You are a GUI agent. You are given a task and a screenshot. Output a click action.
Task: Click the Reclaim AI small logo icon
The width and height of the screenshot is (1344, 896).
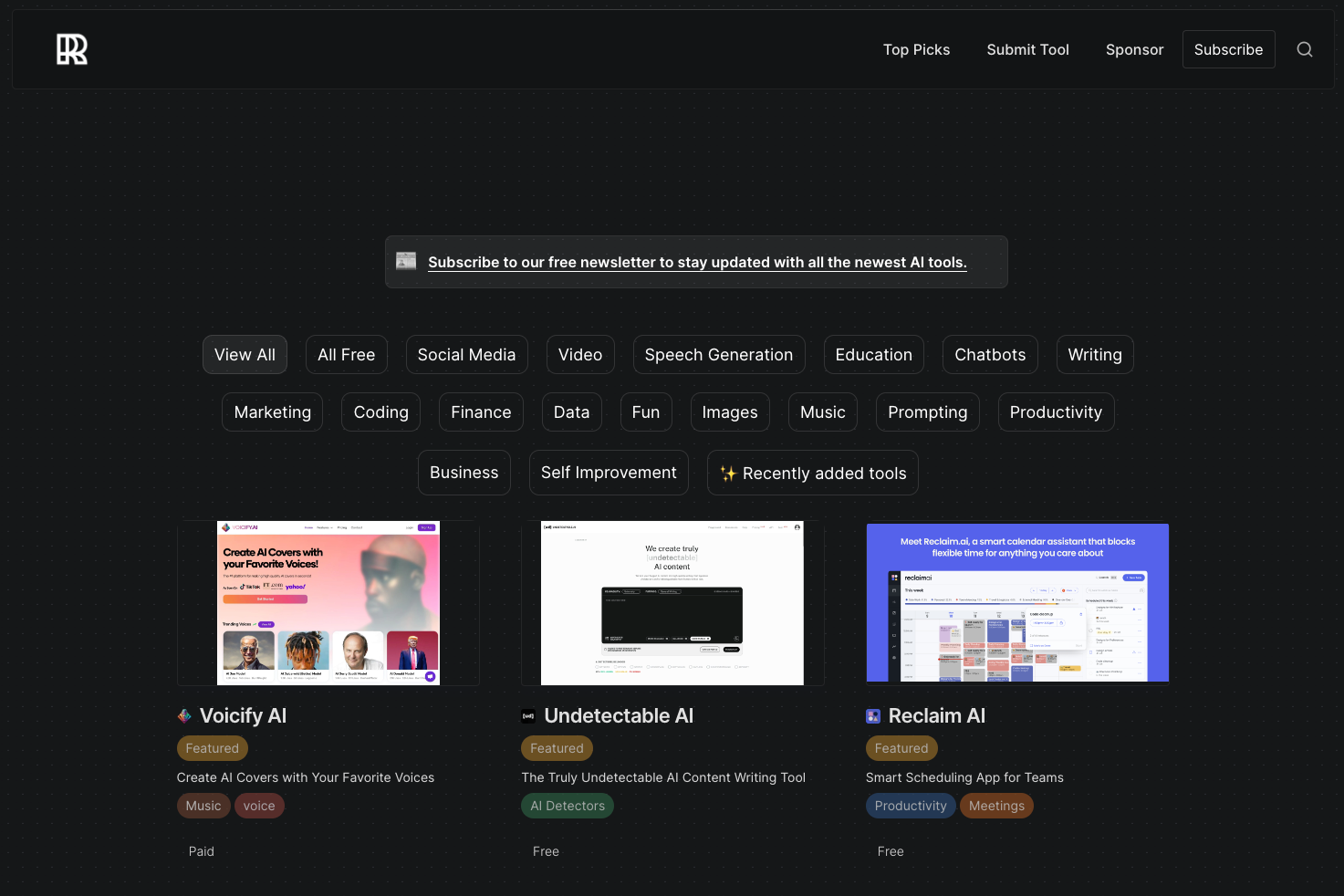coord(873,716)
